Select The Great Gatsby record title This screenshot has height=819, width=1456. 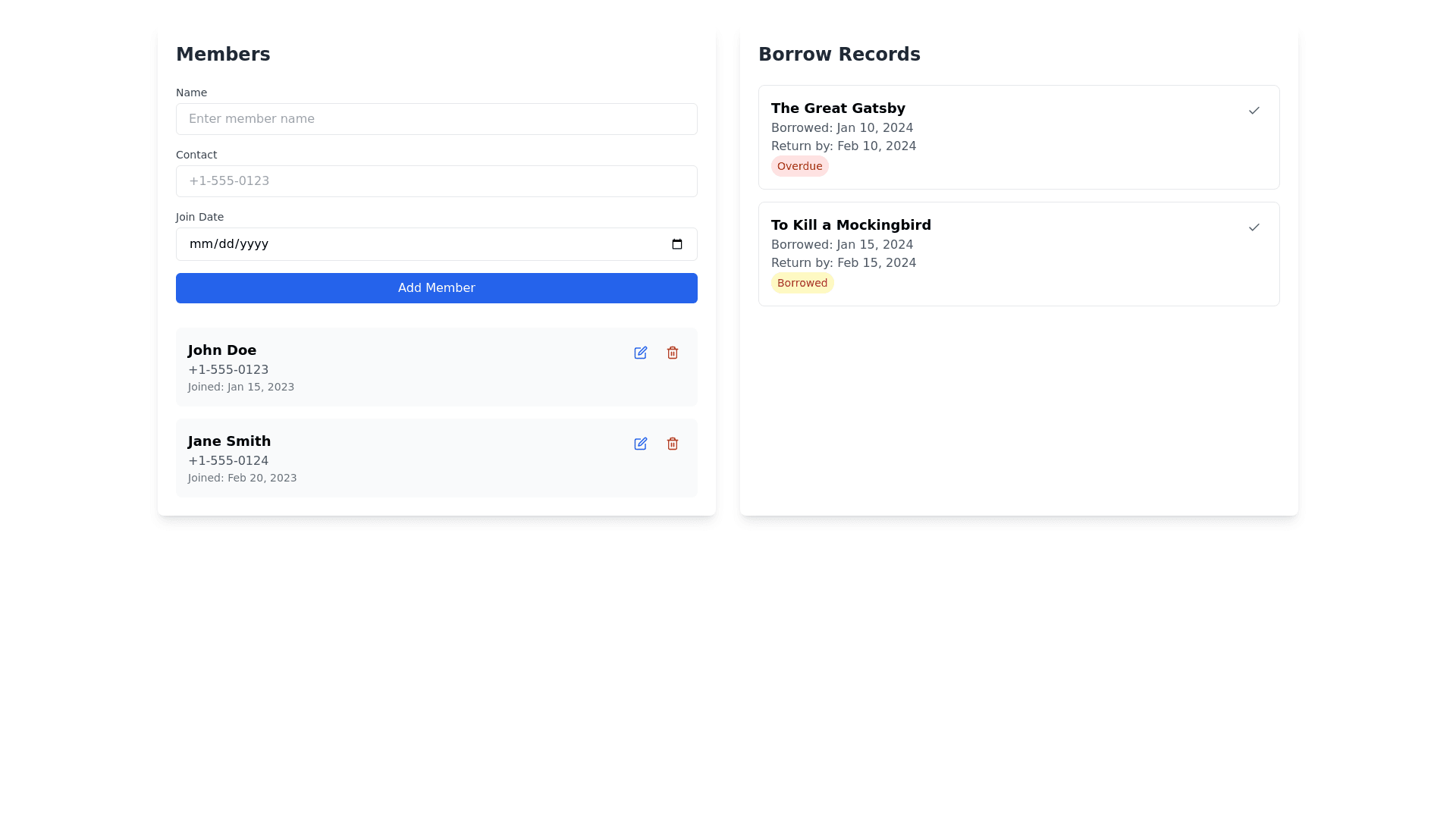pos(837,108)
